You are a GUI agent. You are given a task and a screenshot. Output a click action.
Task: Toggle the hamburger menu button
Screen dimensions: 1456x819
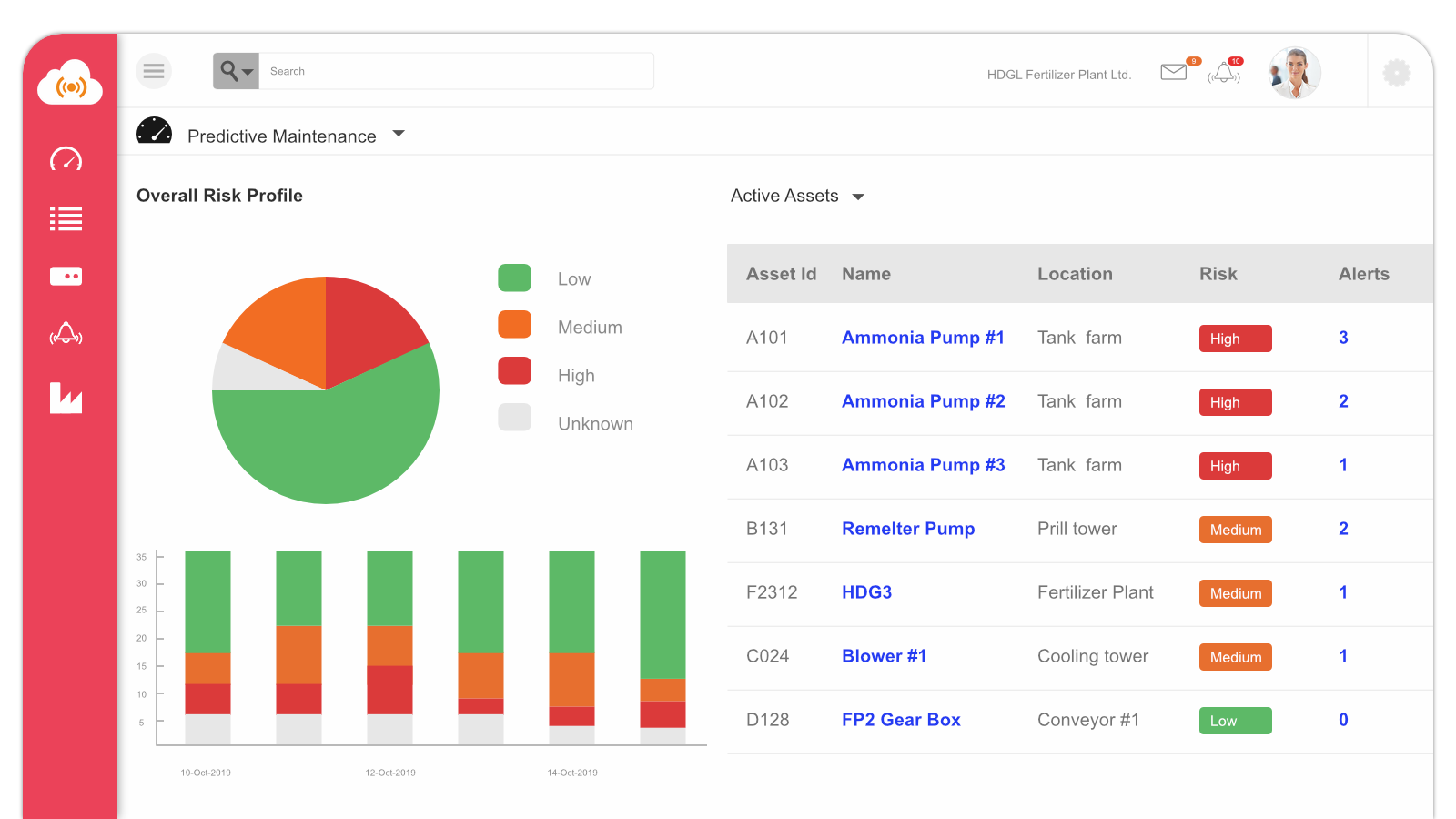(x=154, y=71)
